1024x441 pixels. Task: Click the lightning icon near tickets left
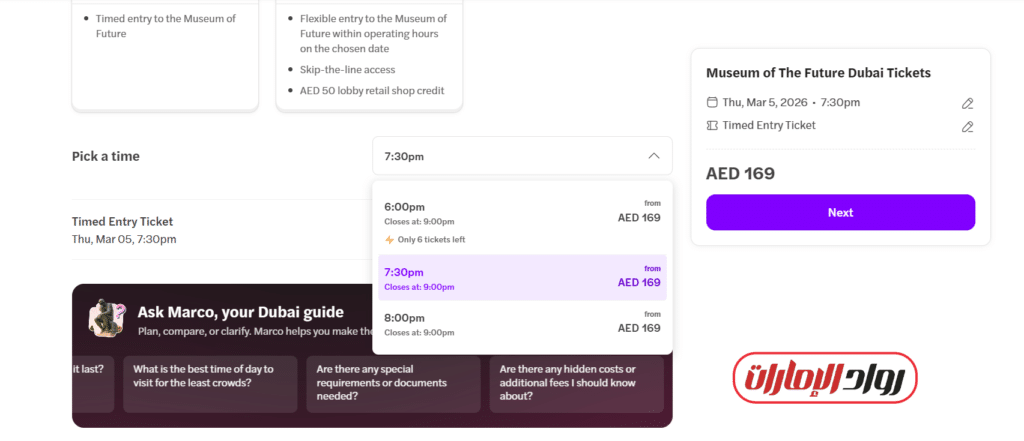[390, 240]
